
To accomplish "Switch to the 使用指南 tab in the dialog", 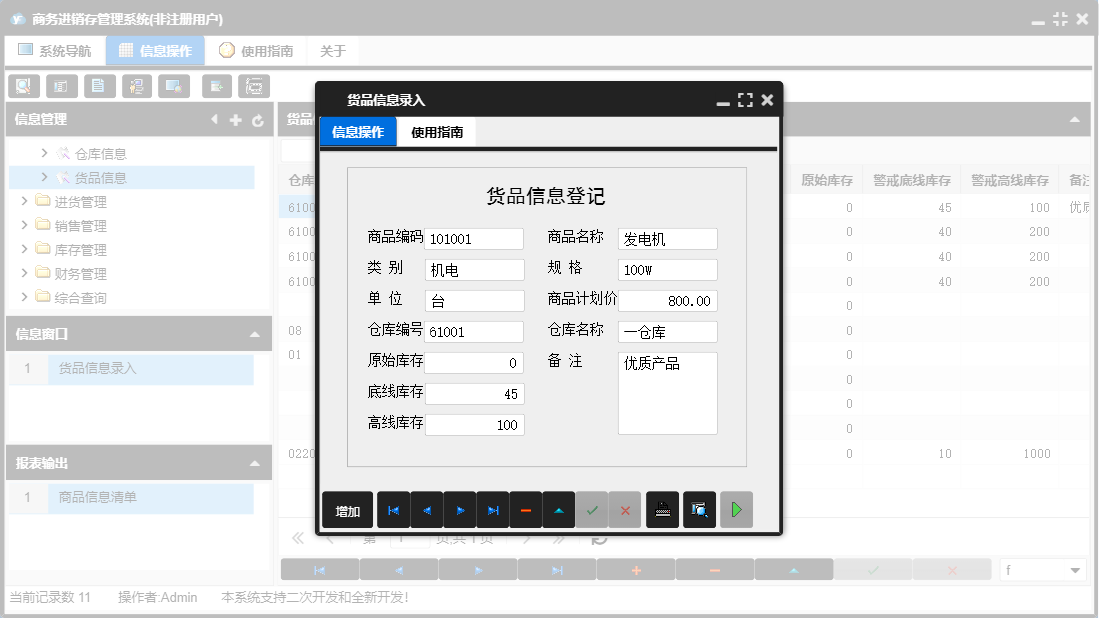I will coord(436,131).
